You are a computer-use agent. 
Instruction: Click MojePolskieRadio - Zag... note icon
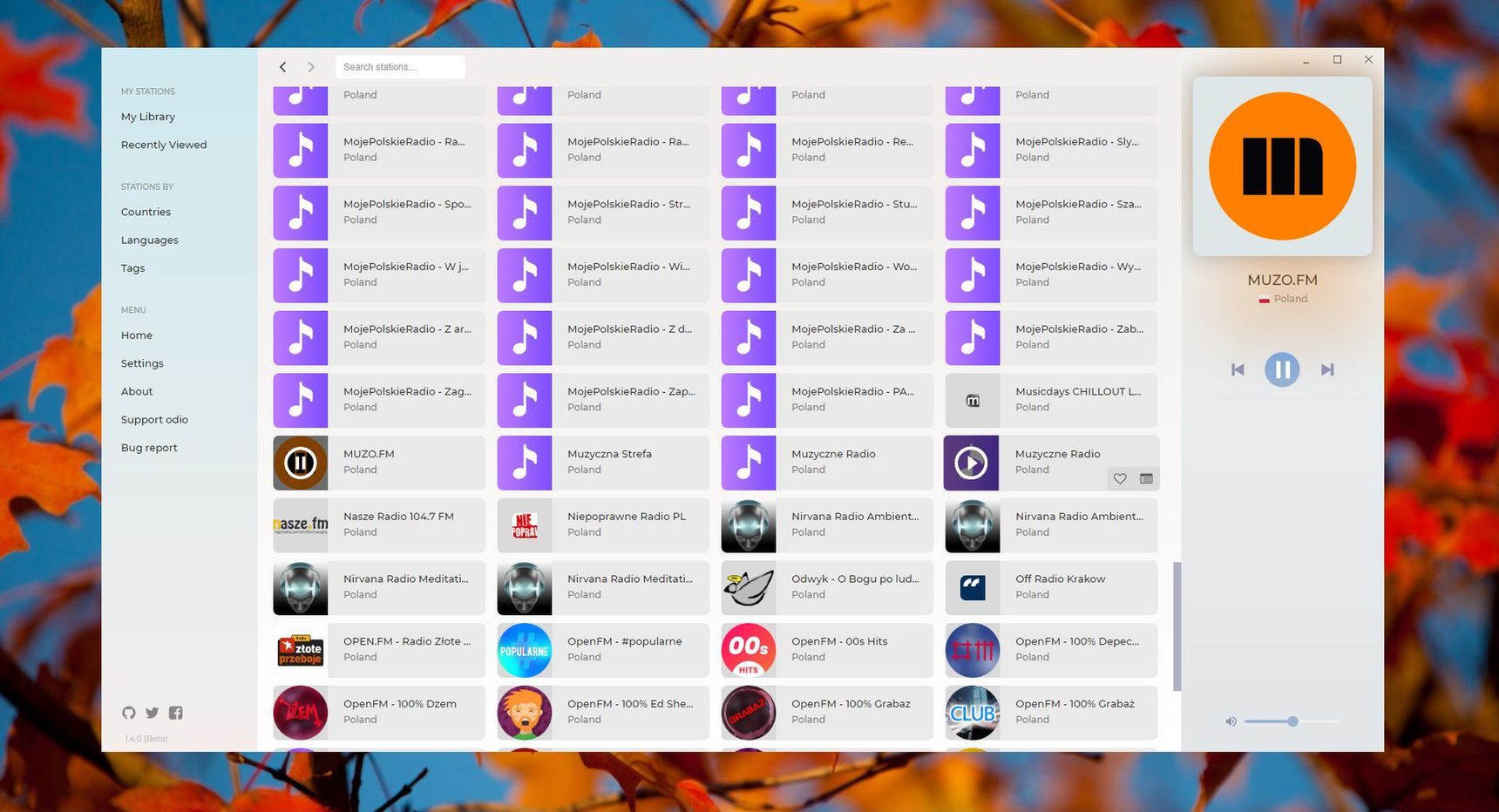click(301, 401)
